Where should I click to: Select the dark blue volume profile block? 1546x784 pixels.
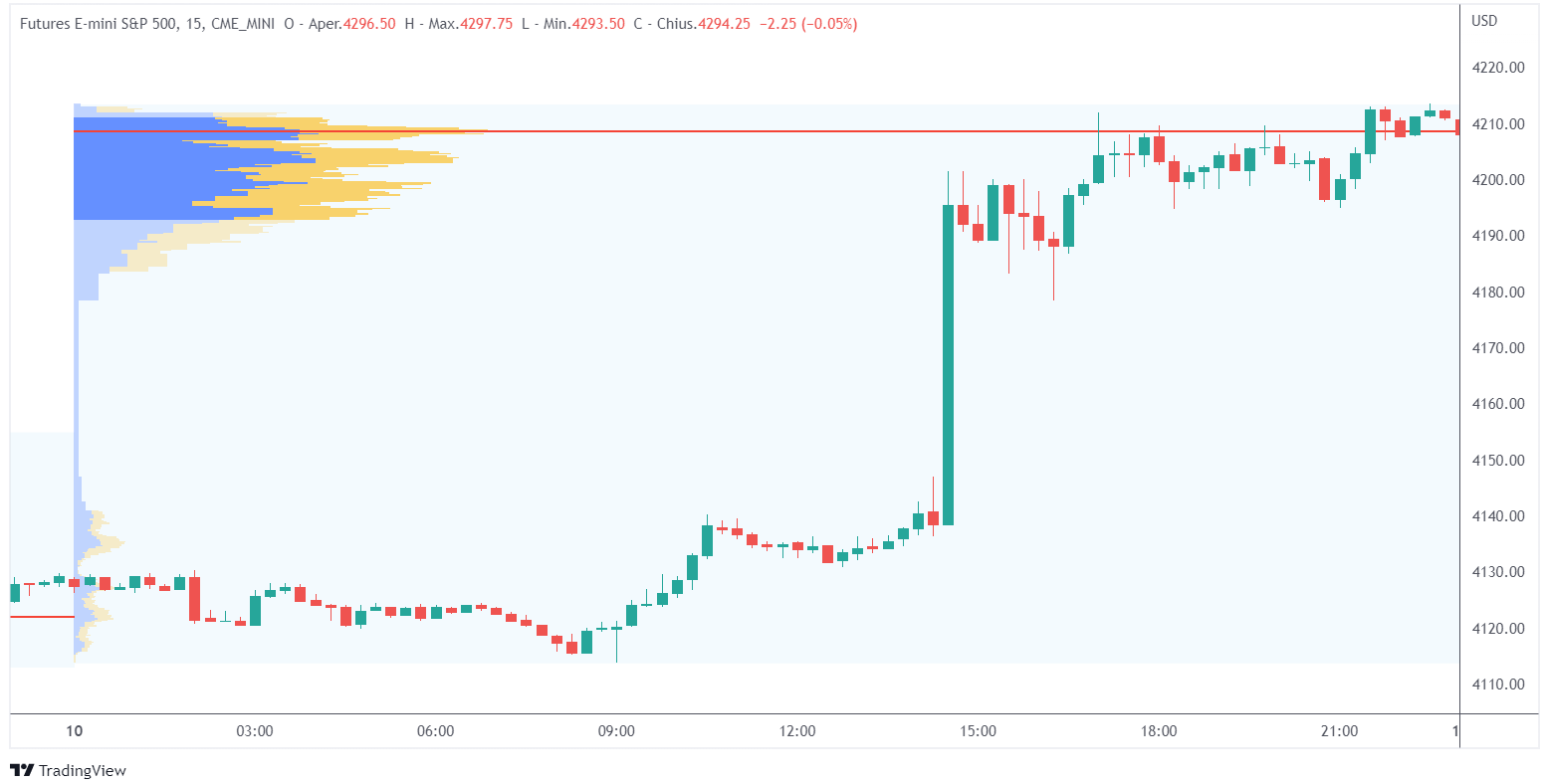pos(139,167)
